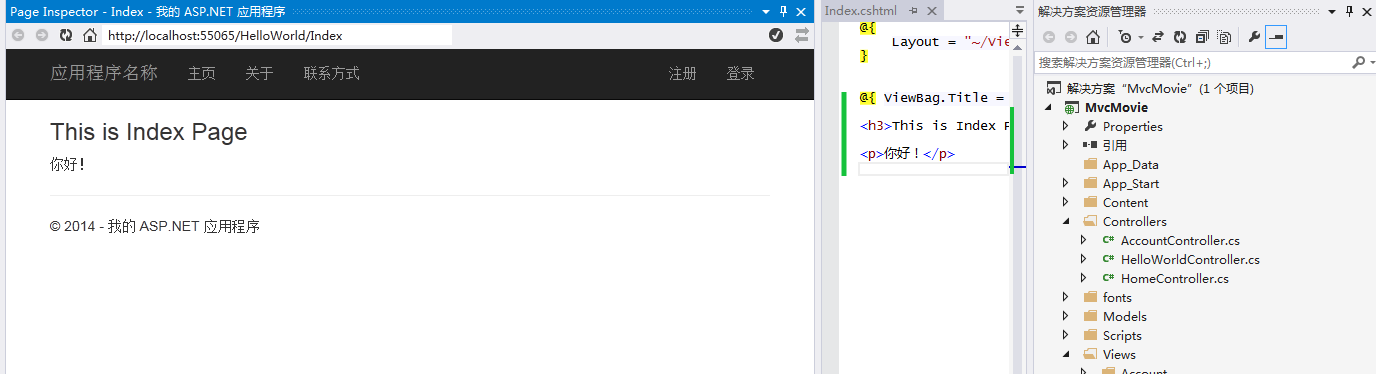Image resolution: width=1376 pixels, height=374 pixels.
Task: Expand the App_Start folder
Action: coord(1066,183)
